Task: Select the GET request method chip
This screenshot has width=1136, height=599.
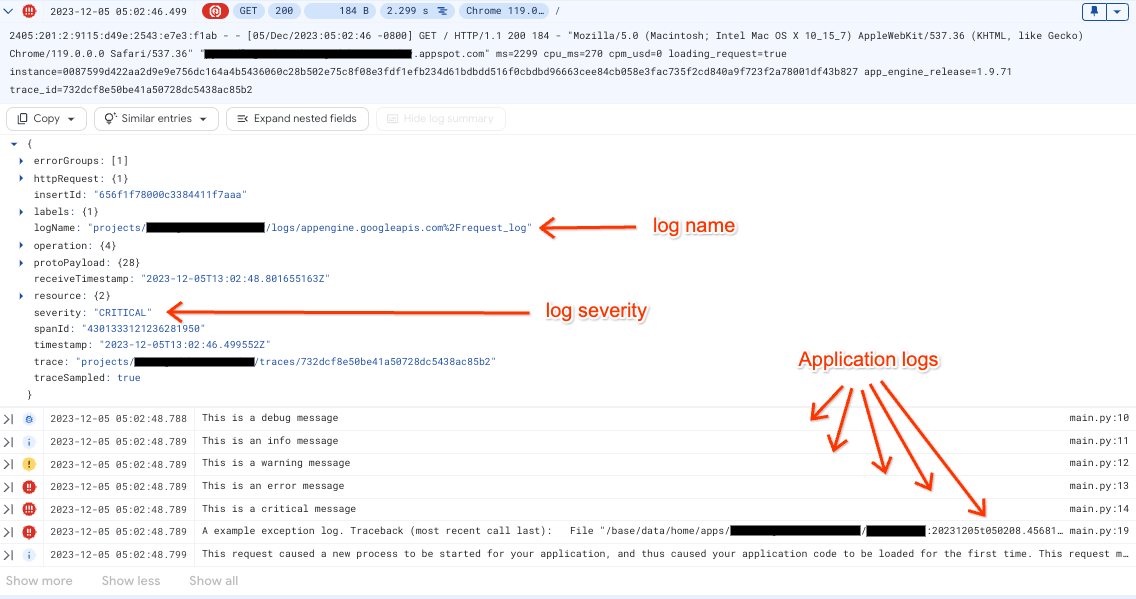Action: coord(248,11)
